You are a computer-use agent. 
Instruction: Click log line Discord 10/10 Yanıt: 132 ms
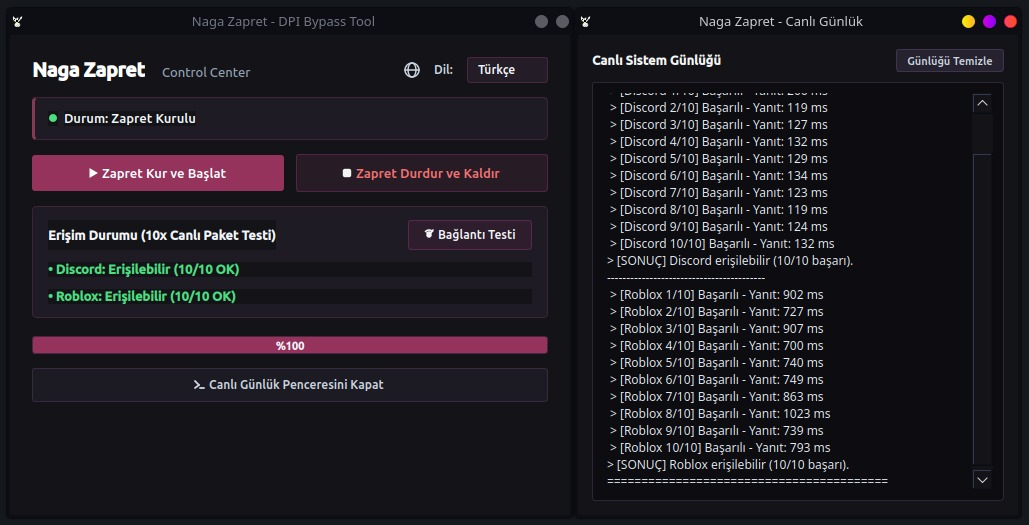[722, 244]
